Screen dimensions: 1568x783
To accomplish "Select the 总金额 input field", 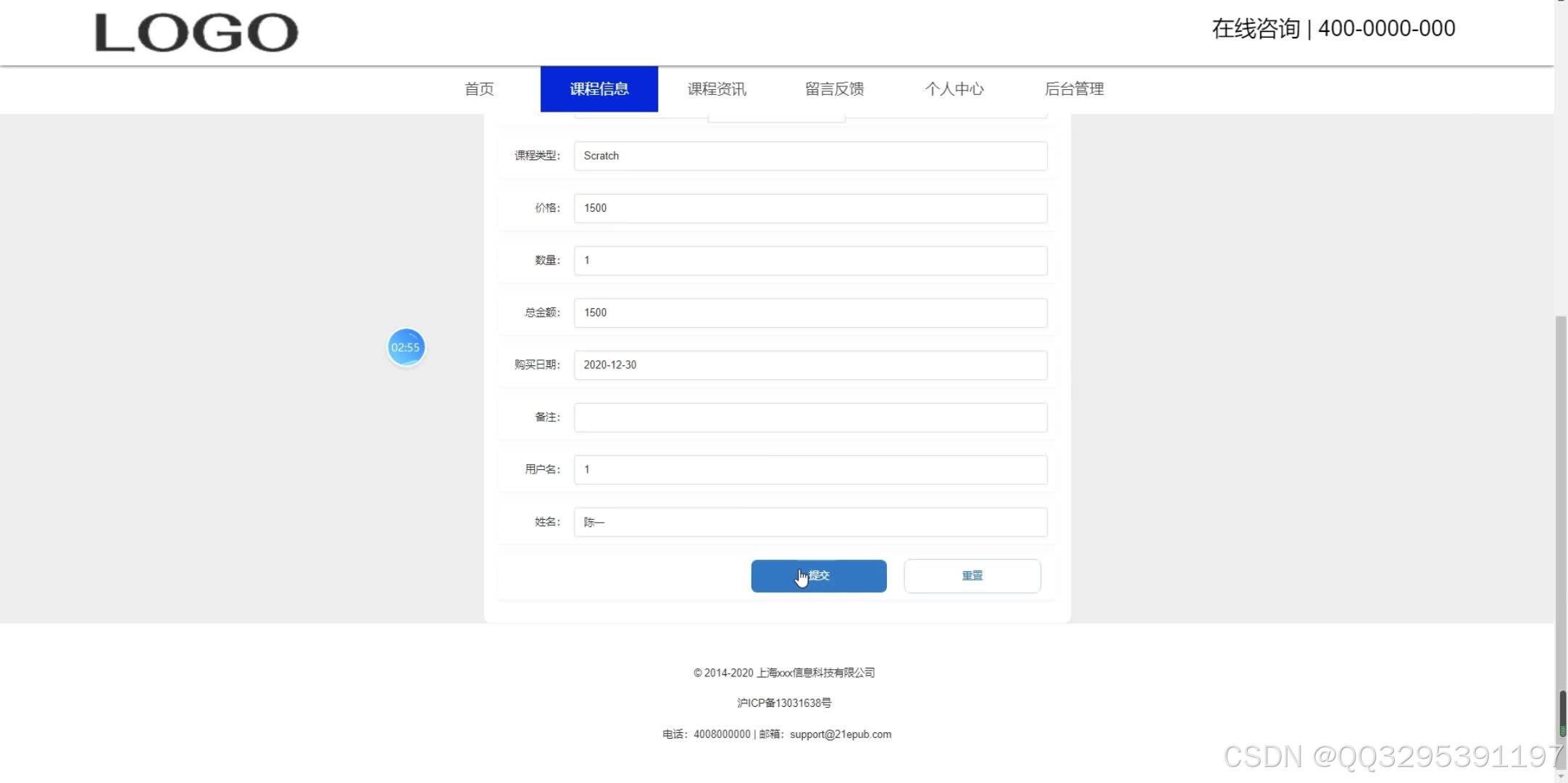I will 811,312.
